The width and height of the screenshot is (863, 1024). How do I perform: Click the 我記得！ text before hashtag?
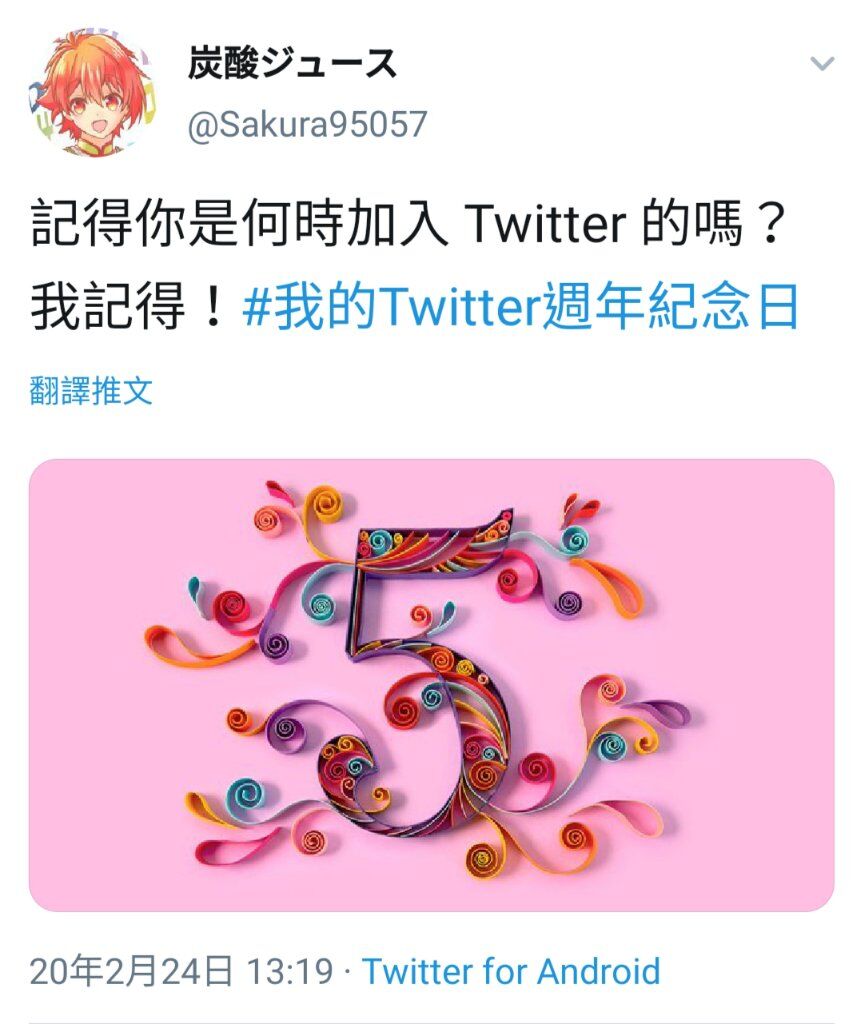pyautogui.click(x=131, y=306)
